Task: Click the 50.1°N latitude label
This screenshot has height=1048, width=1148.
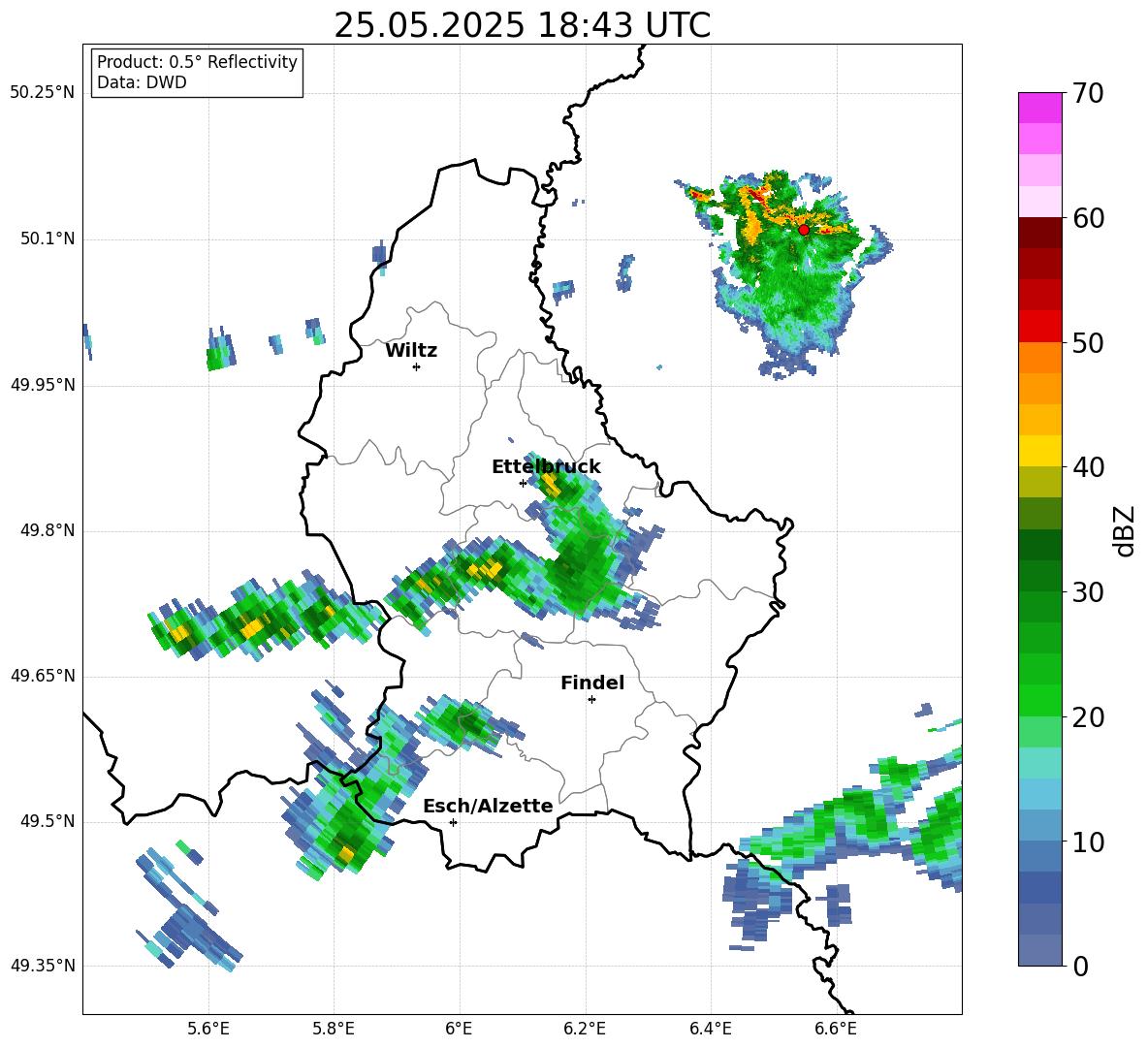Action: coord(48,239)
